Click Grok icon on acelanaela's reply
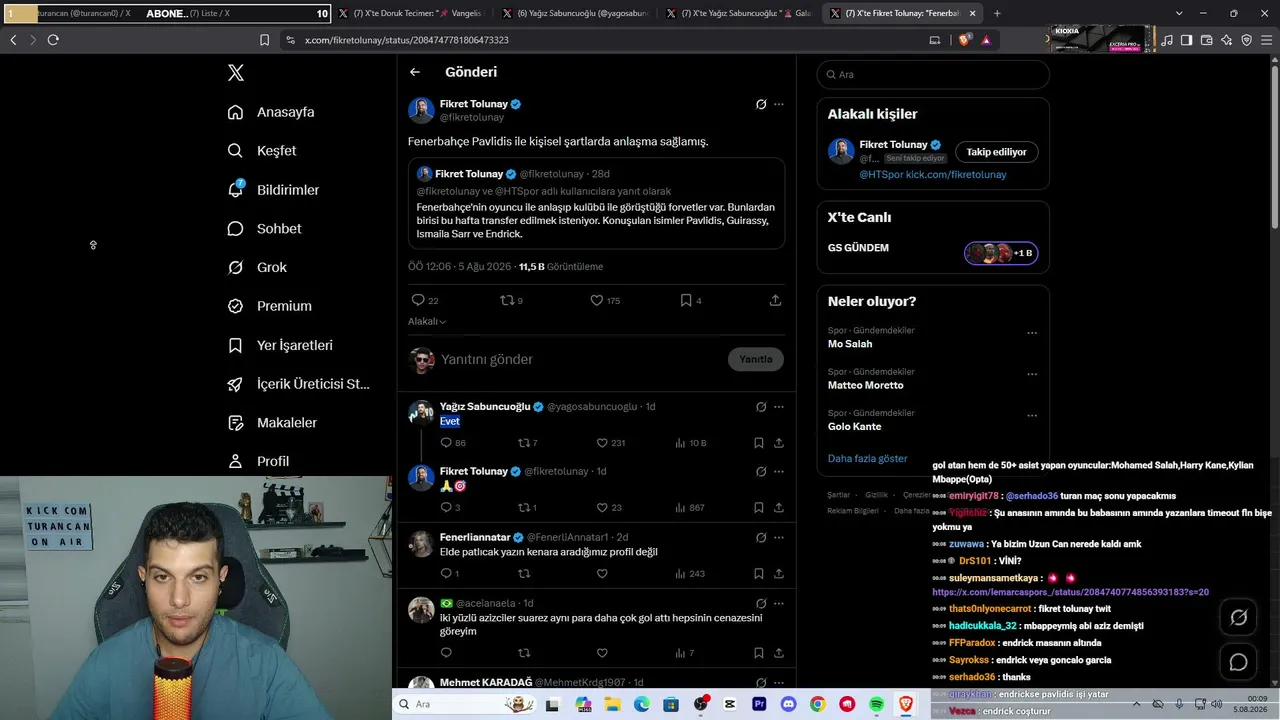The height and width of the screenshot is (720, 1280). 761,603
